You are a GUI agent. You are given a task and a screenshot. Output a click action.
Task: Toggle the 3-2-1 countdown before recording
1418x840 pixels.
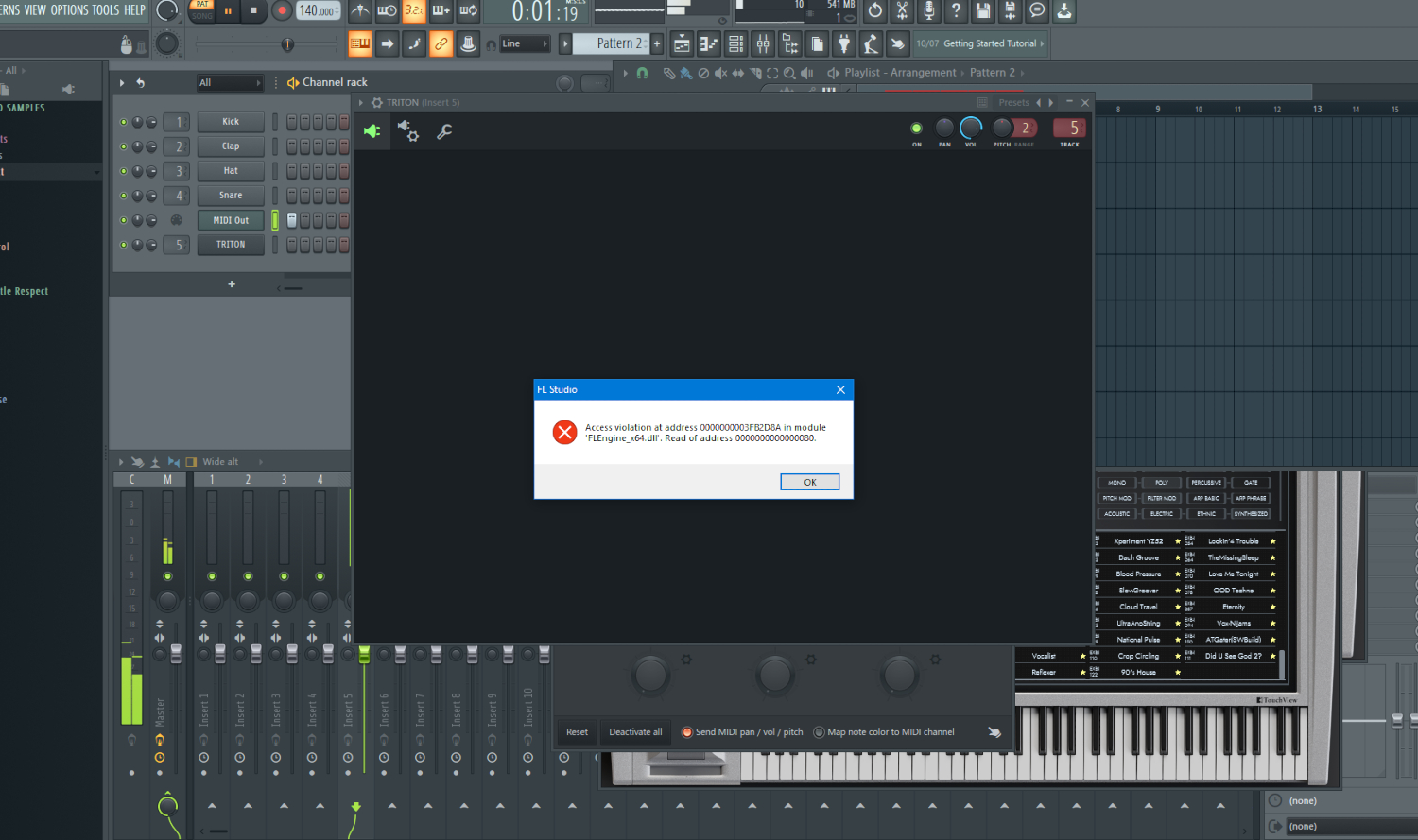coord(414,11)
